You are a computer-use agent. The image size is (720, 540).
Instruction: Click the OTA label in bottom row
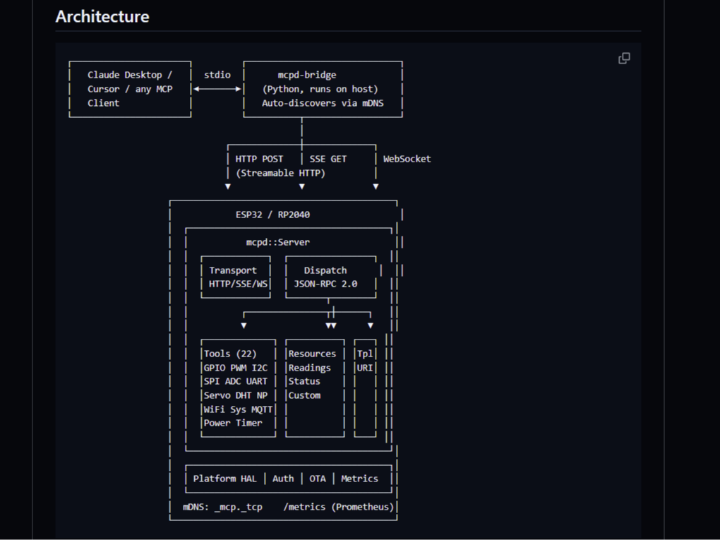317,479
